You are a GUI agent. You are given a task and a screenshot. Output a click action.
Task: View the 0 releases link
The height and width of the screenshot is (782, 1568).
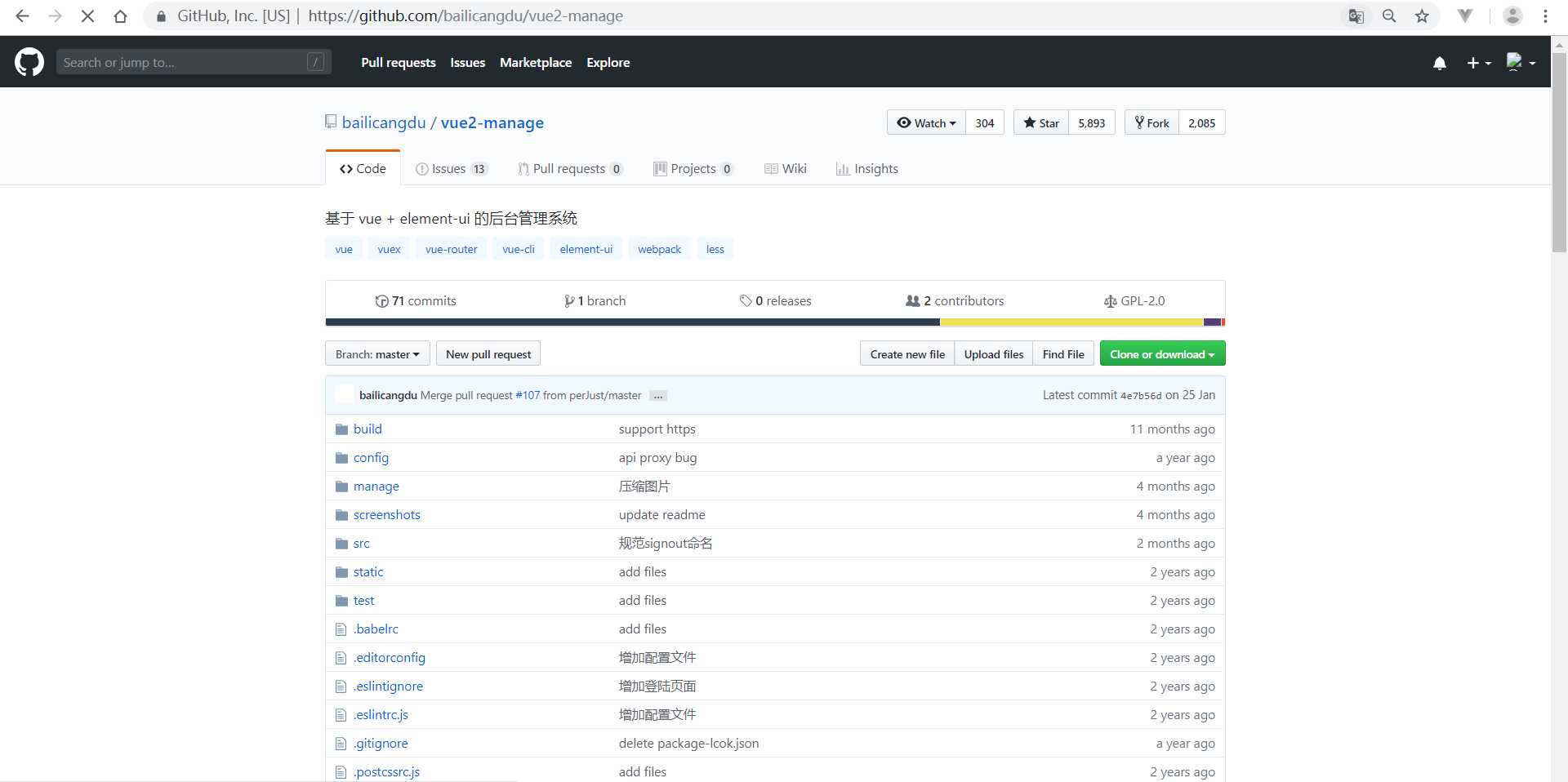[x=776, y=301]
